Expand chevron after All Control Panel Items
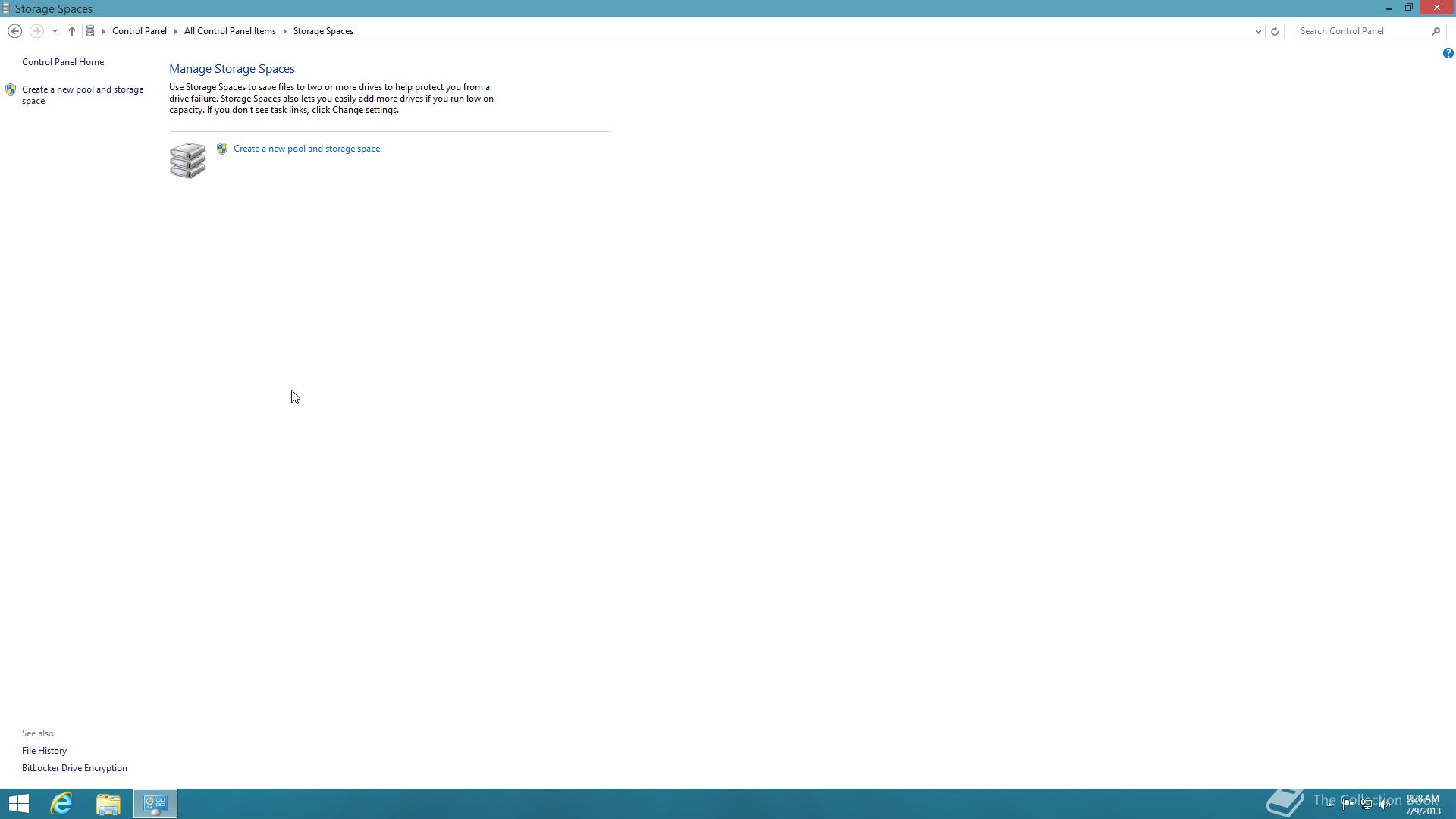The width and height of the screenshot is (1456, 819). [x=285, y=31]
